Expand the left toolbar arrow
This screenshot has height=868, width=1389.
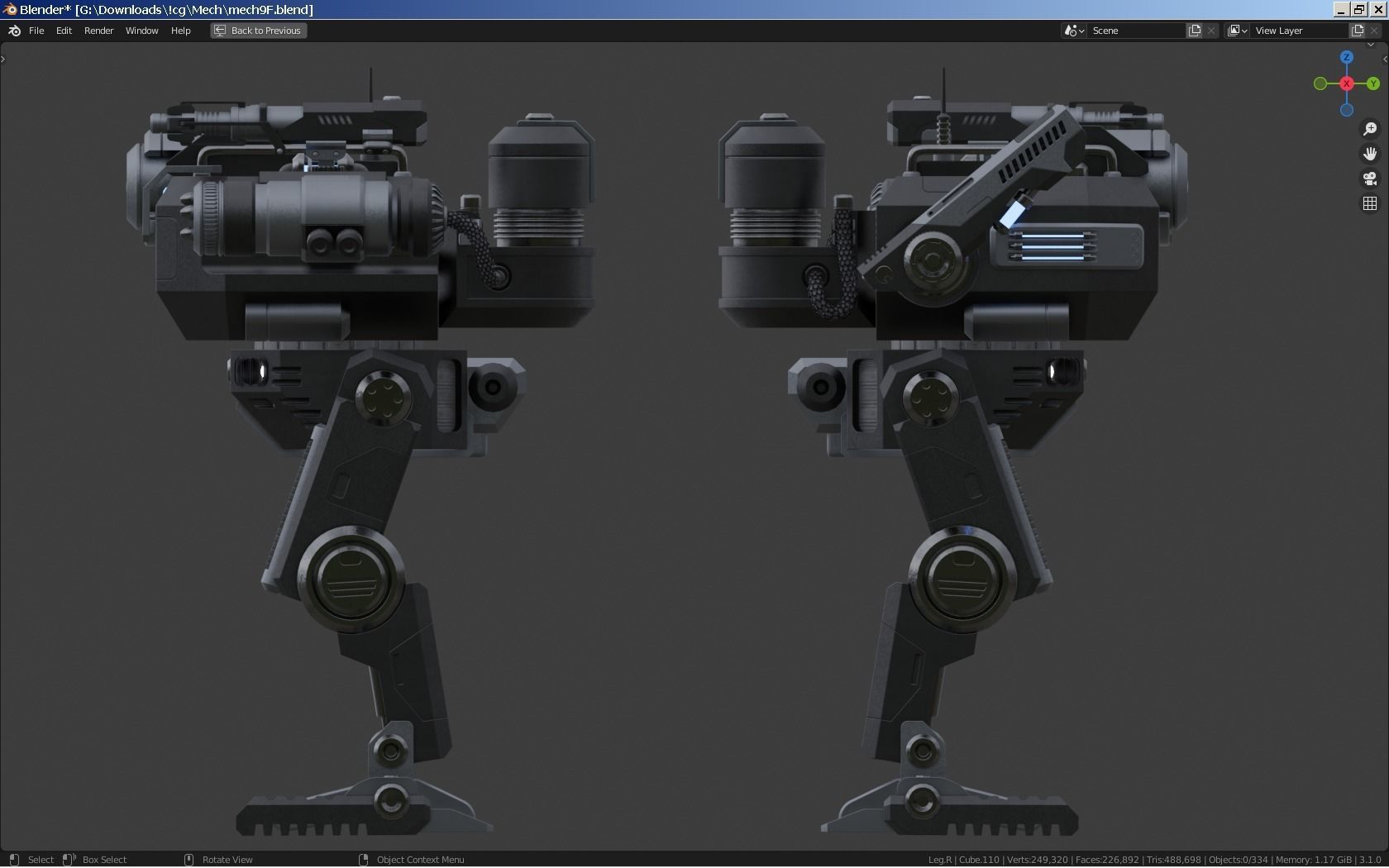(3, 59)
